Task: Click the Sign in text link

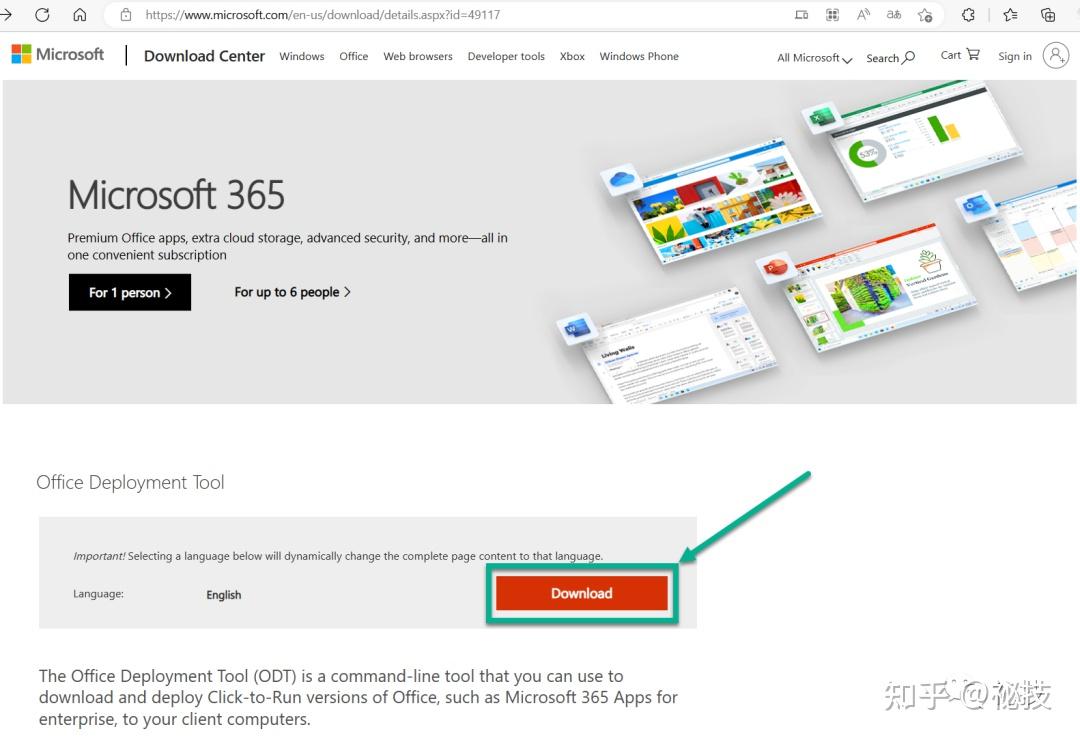Action: coord(1015,56)
